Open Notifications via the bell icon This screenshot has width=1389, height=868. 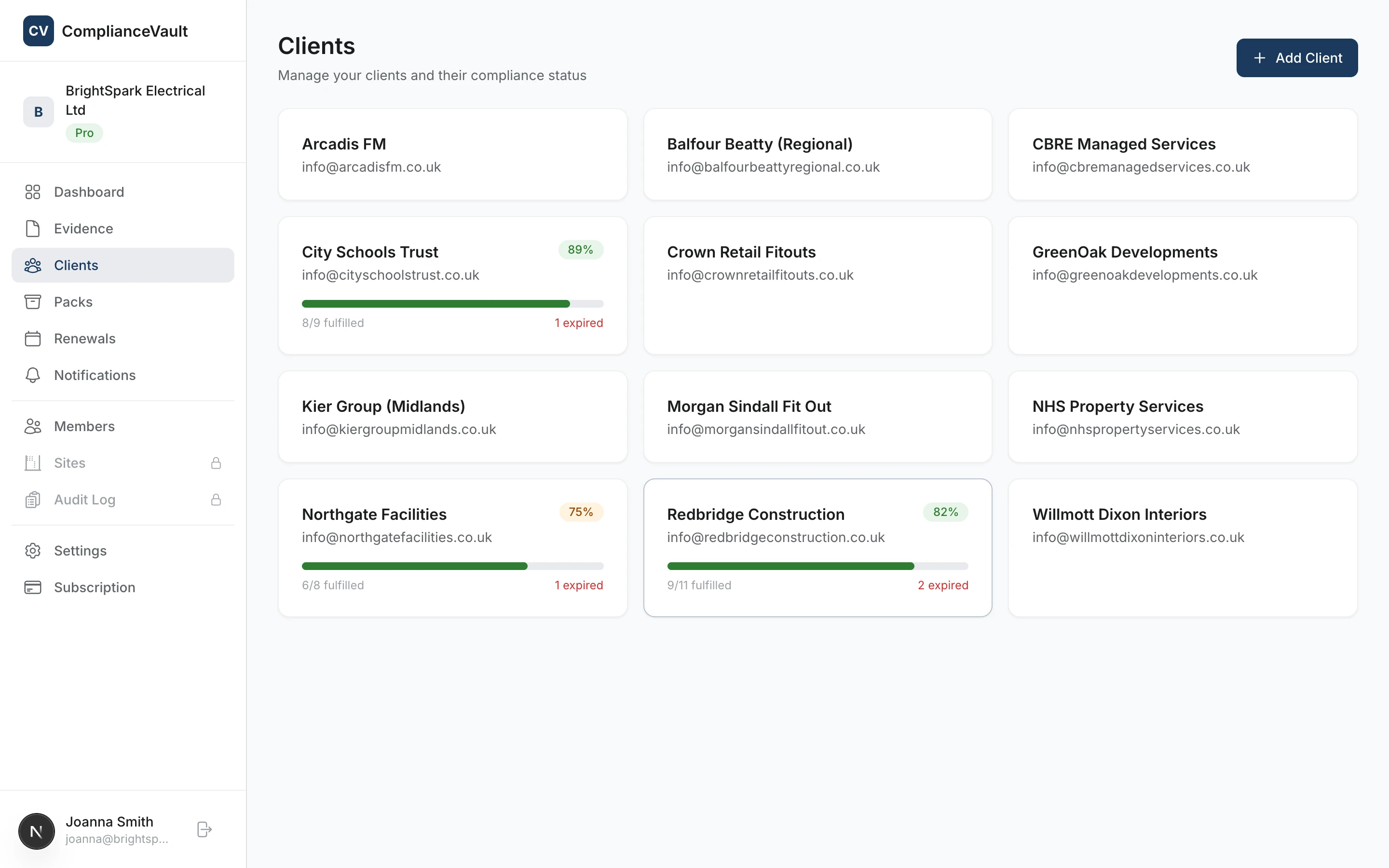coord(33,375)
